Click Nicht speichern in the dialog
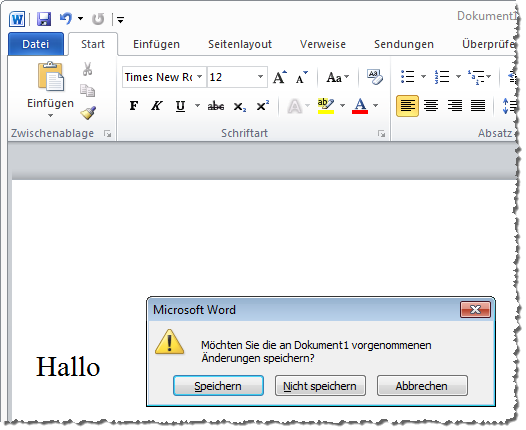The height and width of the screenshot is (430, 526). [320, 386]
